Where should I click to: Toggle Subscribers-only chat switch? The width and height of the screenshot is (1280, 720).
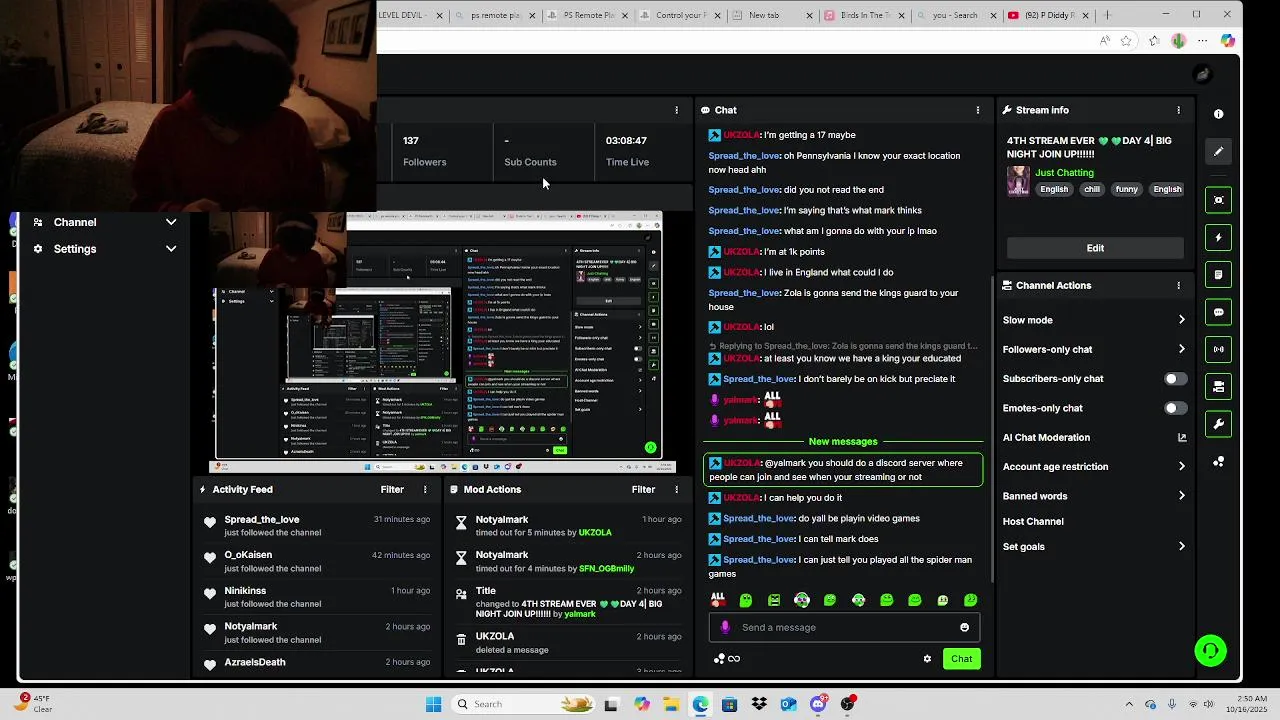(1176, 379)
